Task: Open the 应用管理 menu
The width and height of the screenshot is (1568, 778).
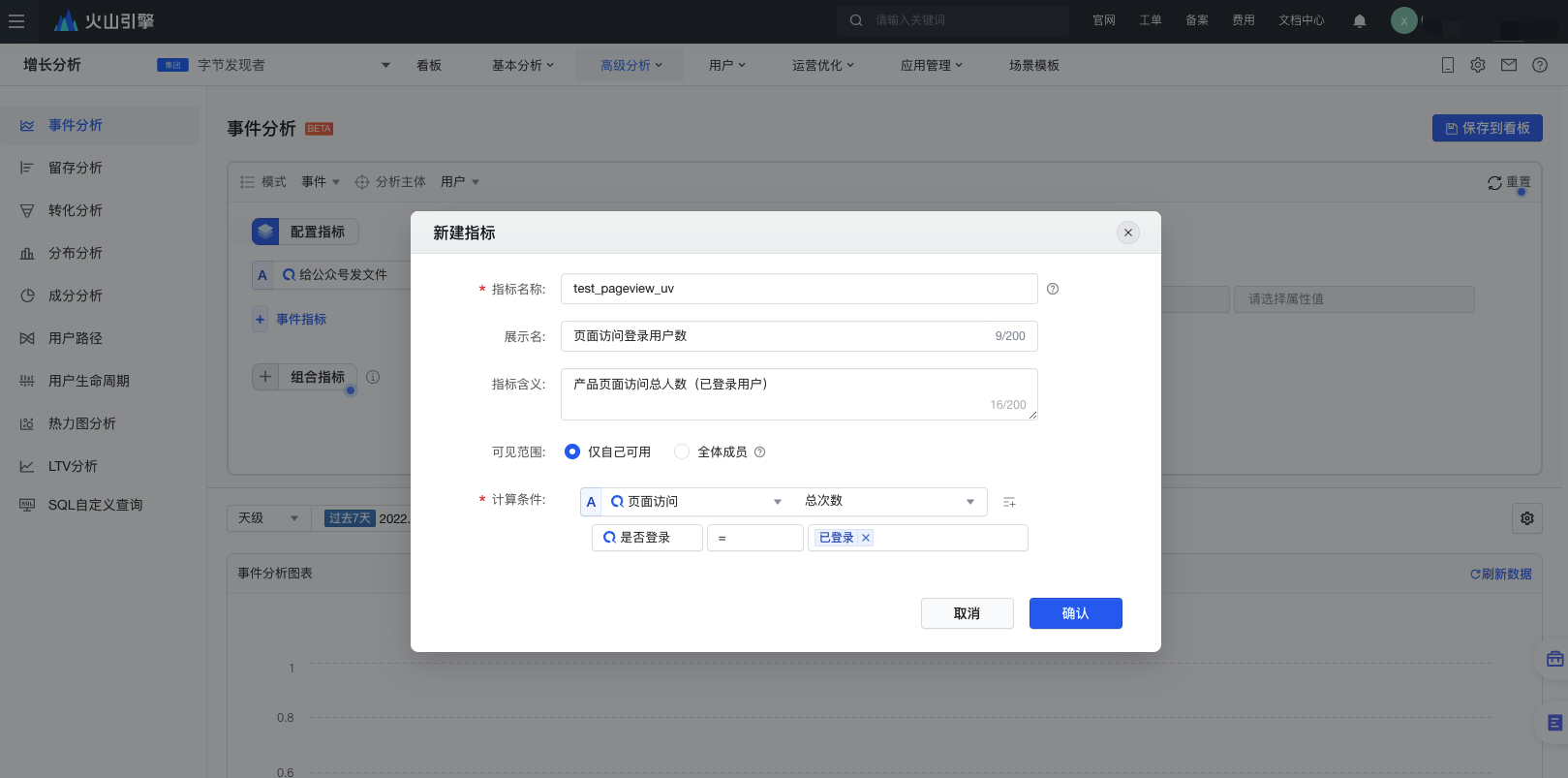Action: click(932, 65)
